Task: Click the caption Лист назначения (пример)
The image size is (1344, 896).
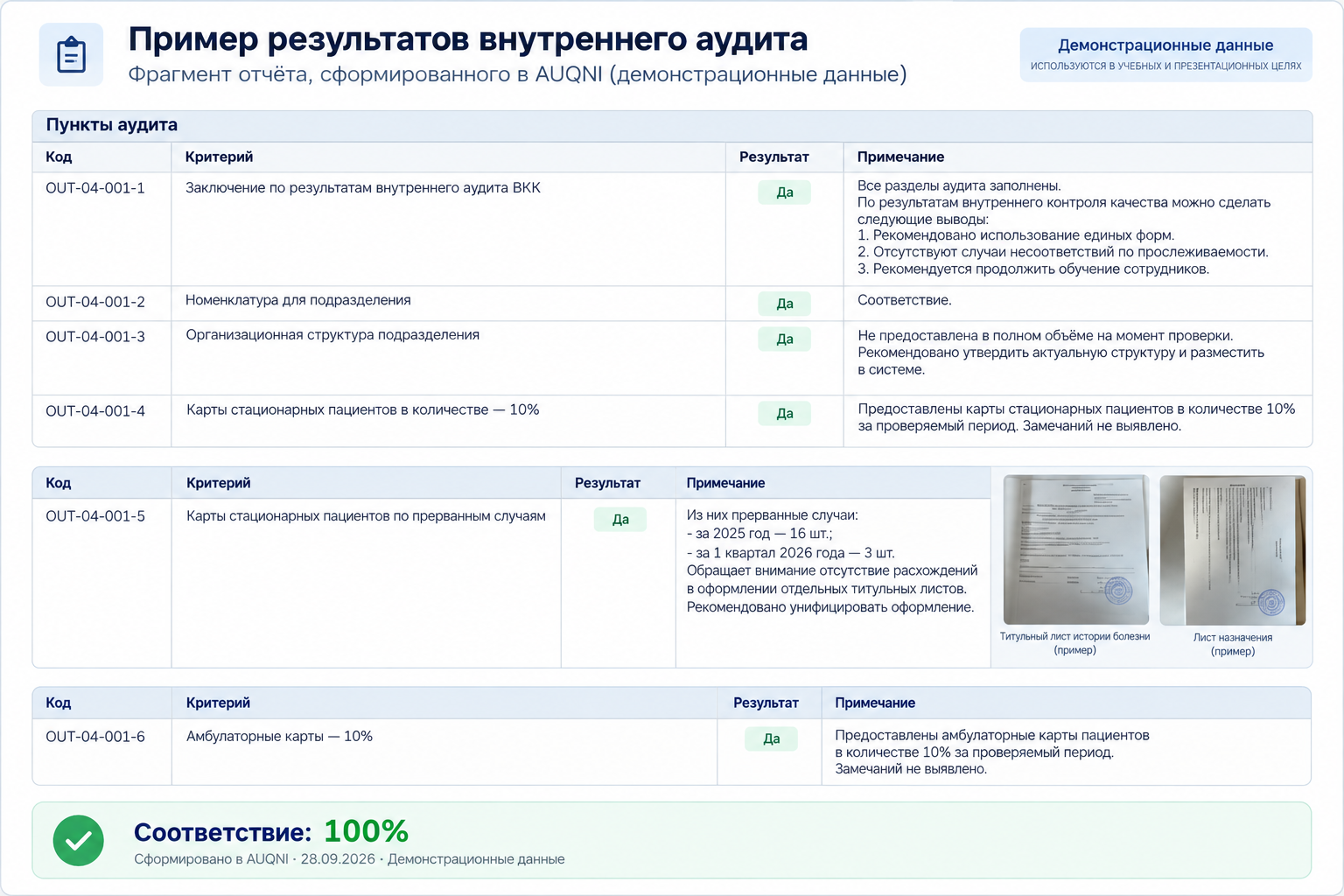Action: point(1233,644)
